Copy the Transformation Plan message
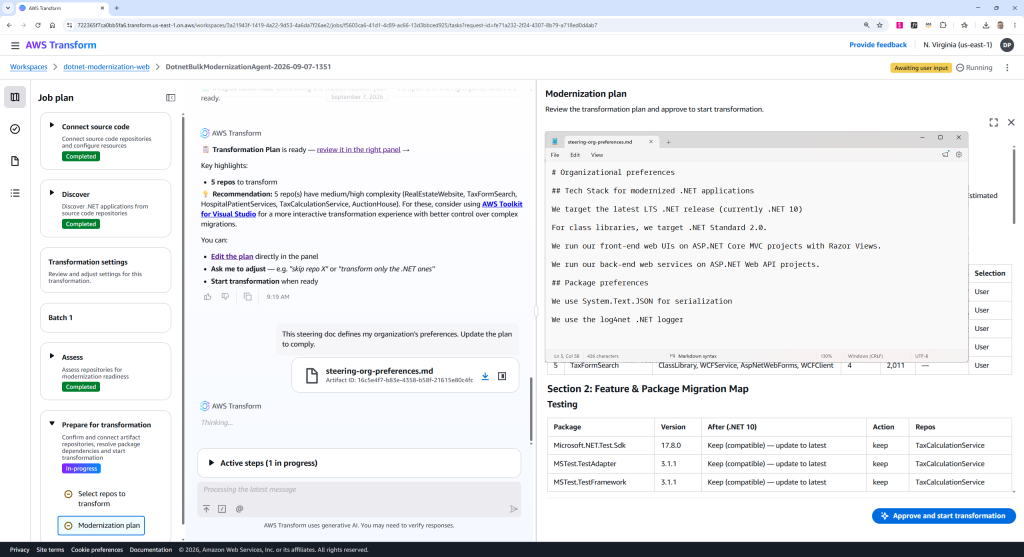The width and height of the screenshot is (1024, 557). 248,296
